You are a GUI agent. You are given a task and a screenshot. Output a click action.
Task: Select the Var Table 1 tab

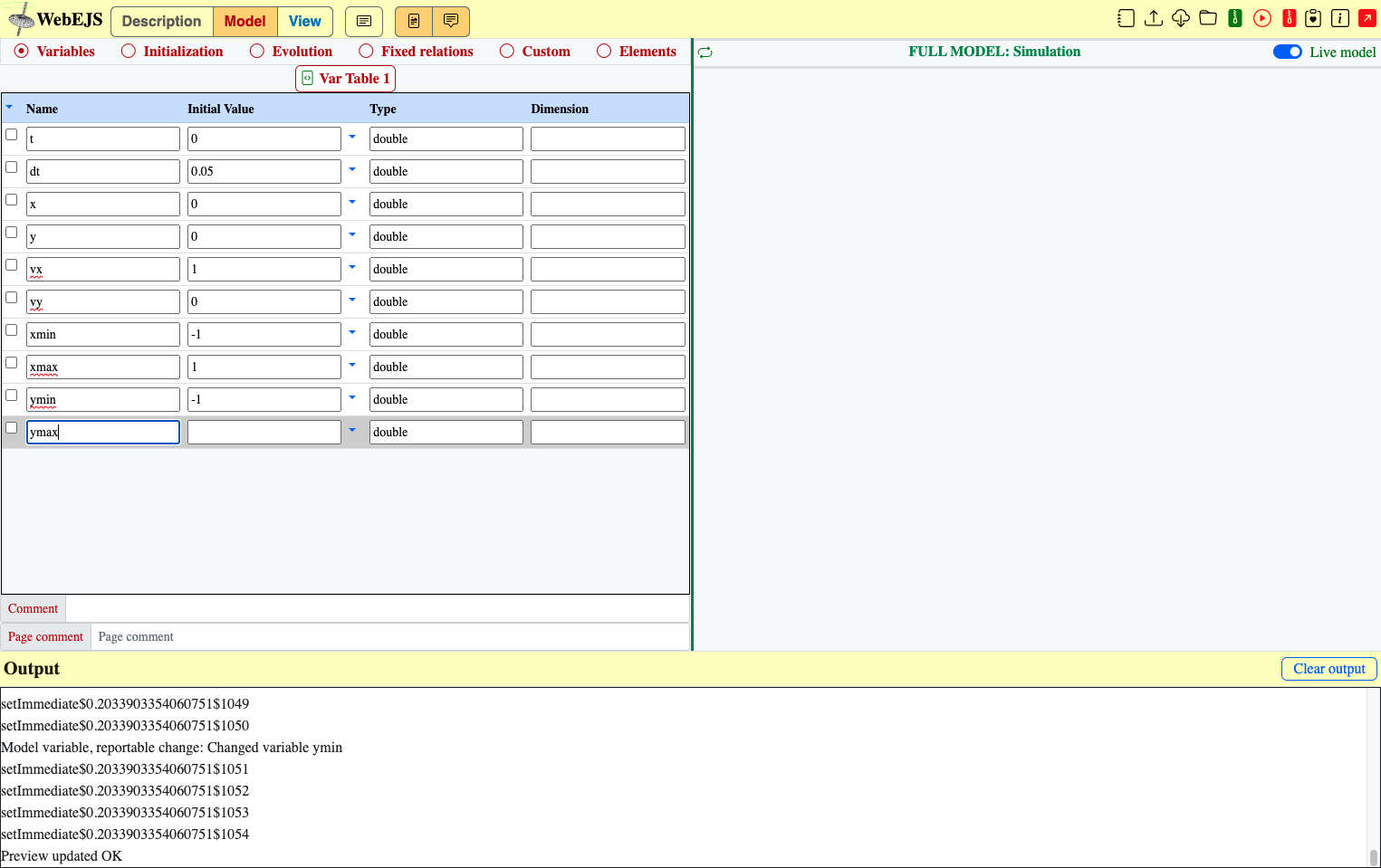pyautogui.click(x=346, y=79)
